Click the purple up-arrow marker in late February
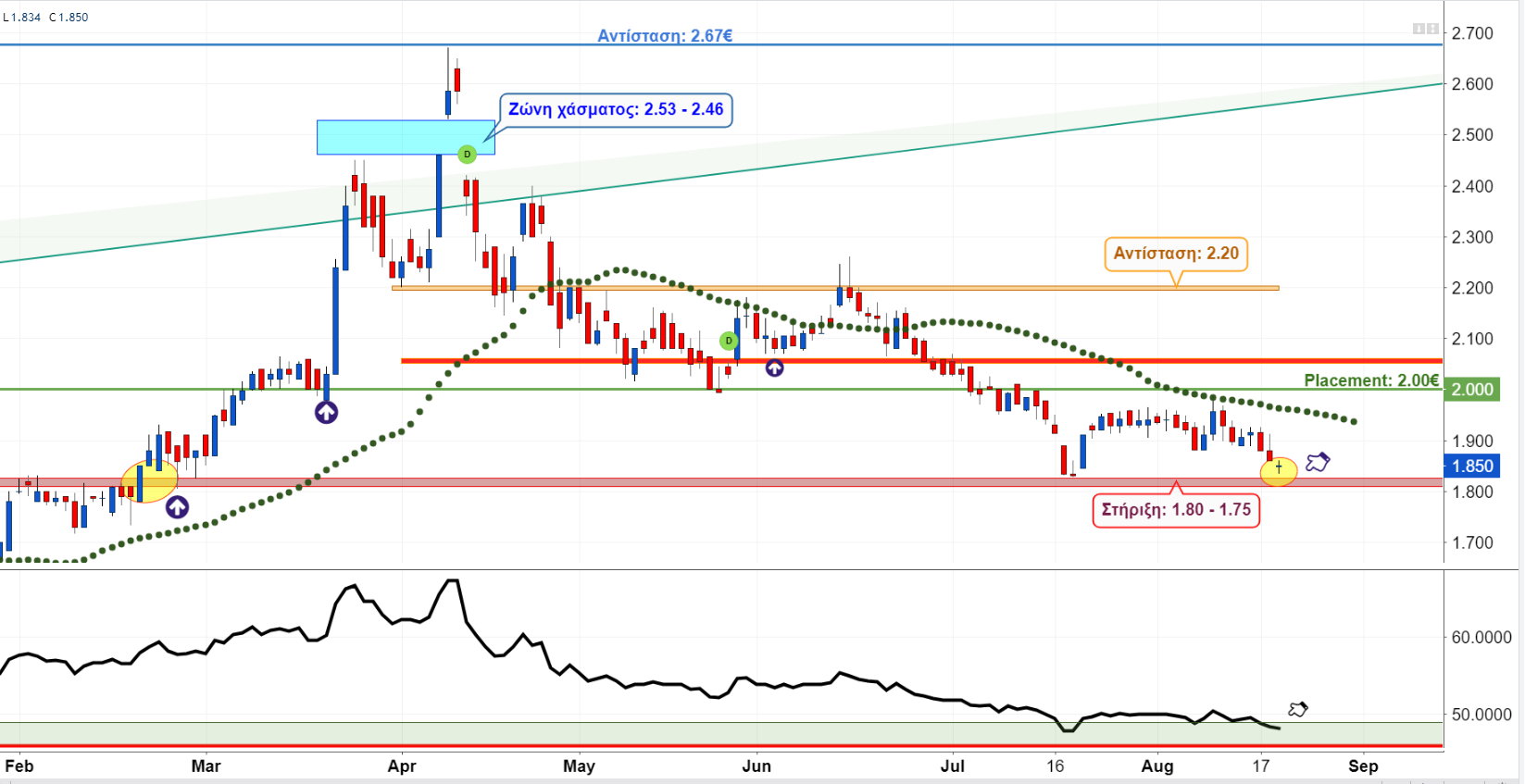The height and width of the screenshot is (784, 1525). point(177,507)
